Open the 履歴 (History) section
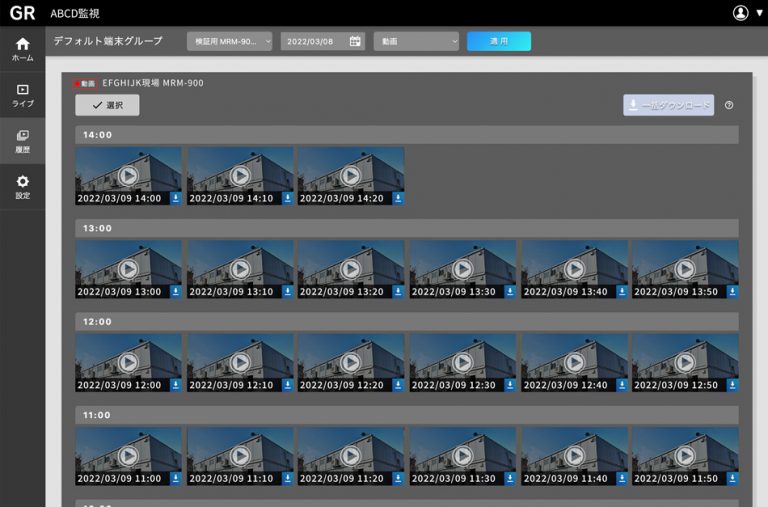The height and width of the screenshot is (507, 768). pos(22,141)
